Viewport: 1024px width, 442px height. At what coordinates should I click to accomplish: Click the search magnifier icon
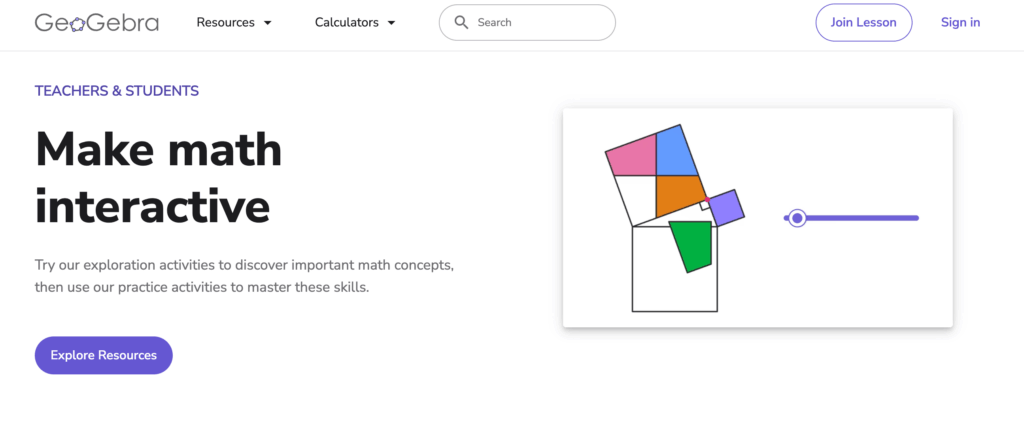coord(461,22)
